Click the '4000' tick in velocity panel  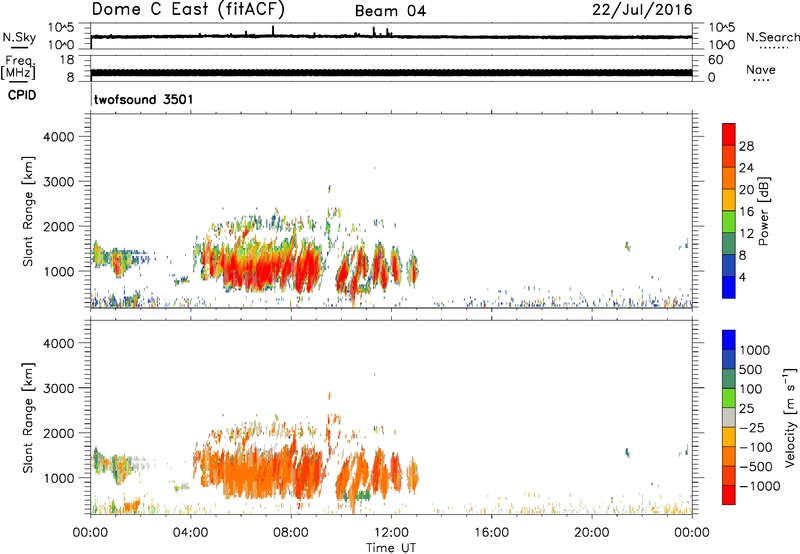(59, 343)
